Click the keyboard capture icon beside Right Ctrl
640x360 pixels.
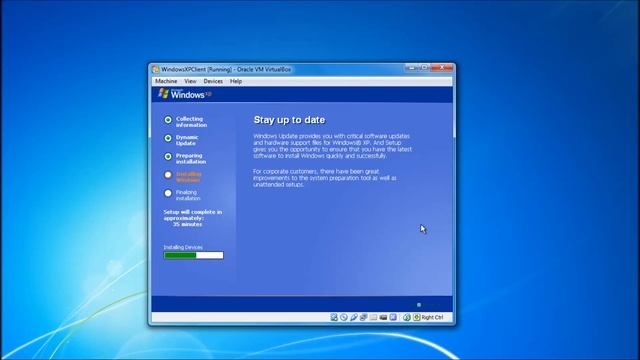(x=417, y=317)
